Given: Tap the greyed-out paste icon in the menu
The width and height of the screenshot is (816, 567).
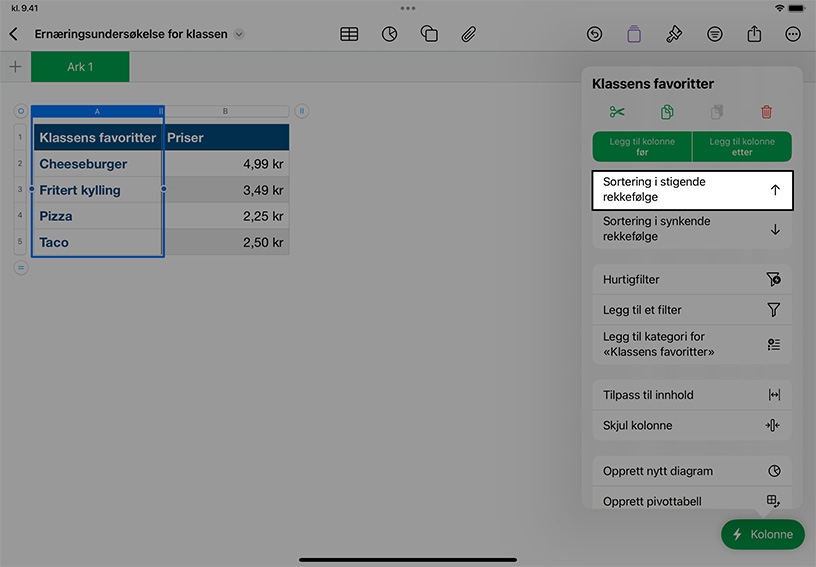Looking at the screenshot, I should tap(717, 112).
